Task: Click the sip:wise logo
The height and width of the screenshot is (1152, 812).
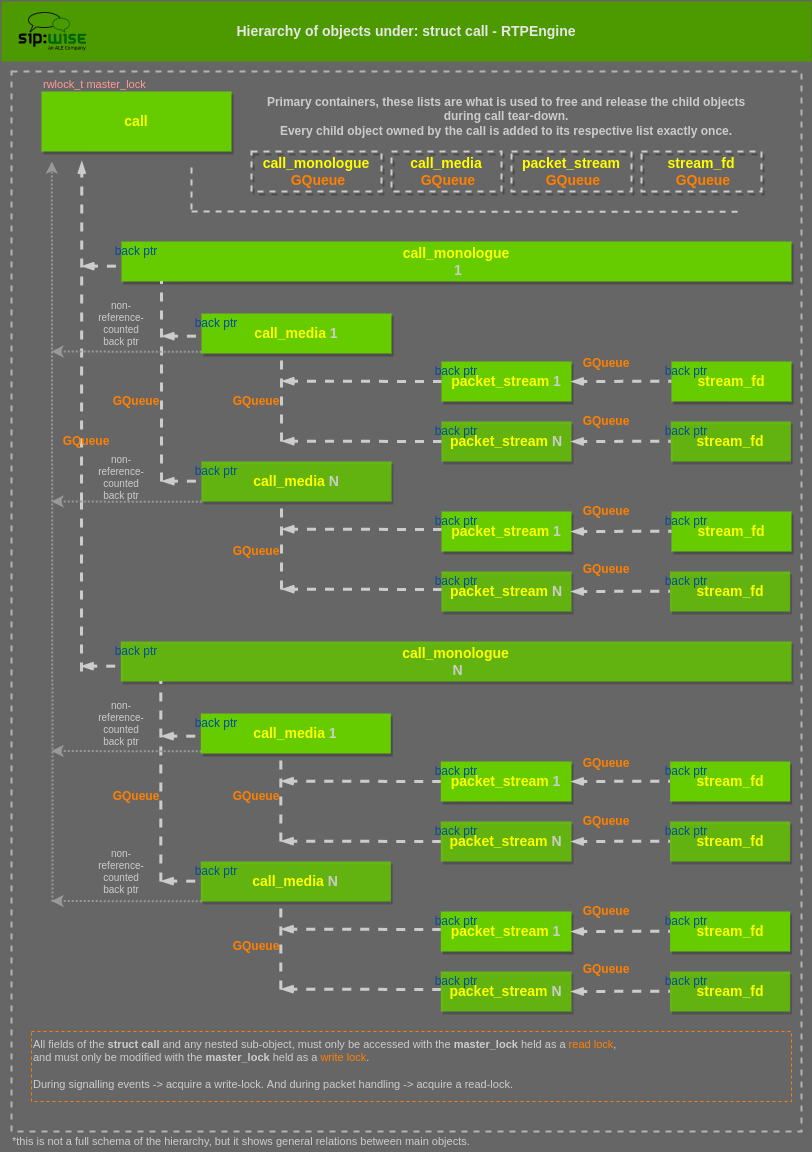Action: pos(52,31)
